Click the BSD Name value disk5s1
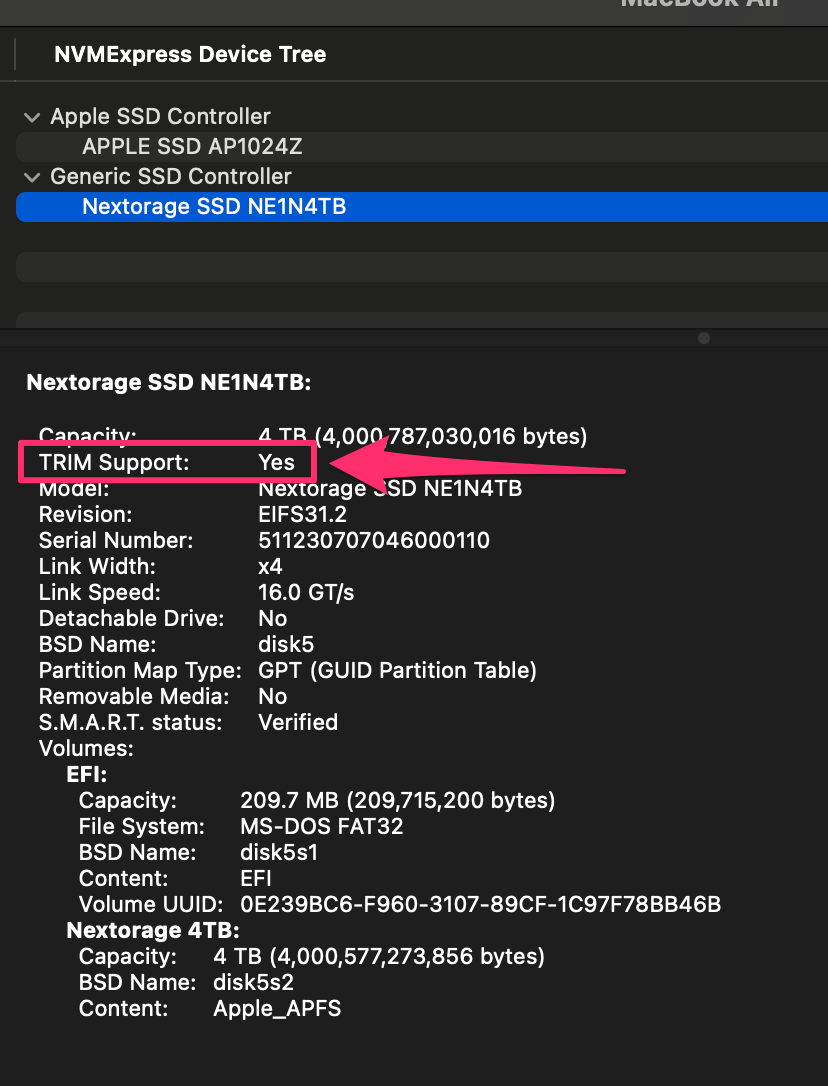The height and width of the screenshot is (1086, 828). (279, 852)
